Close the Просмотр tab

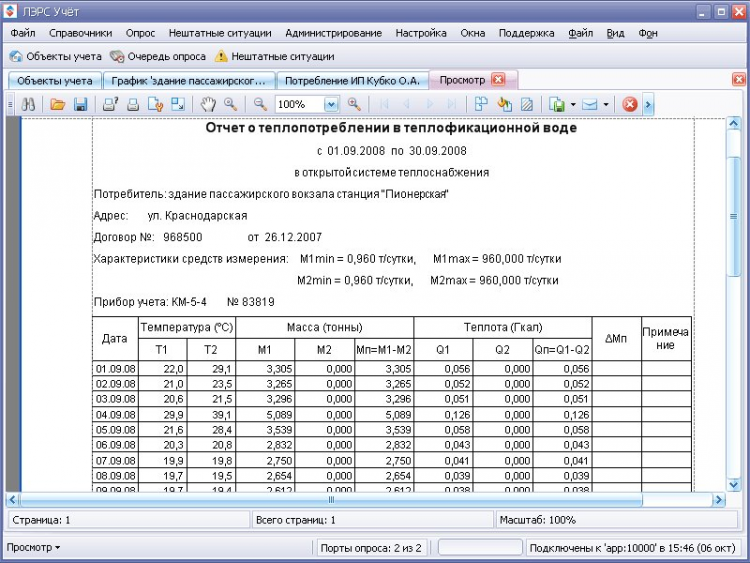[x=498, y=80]
